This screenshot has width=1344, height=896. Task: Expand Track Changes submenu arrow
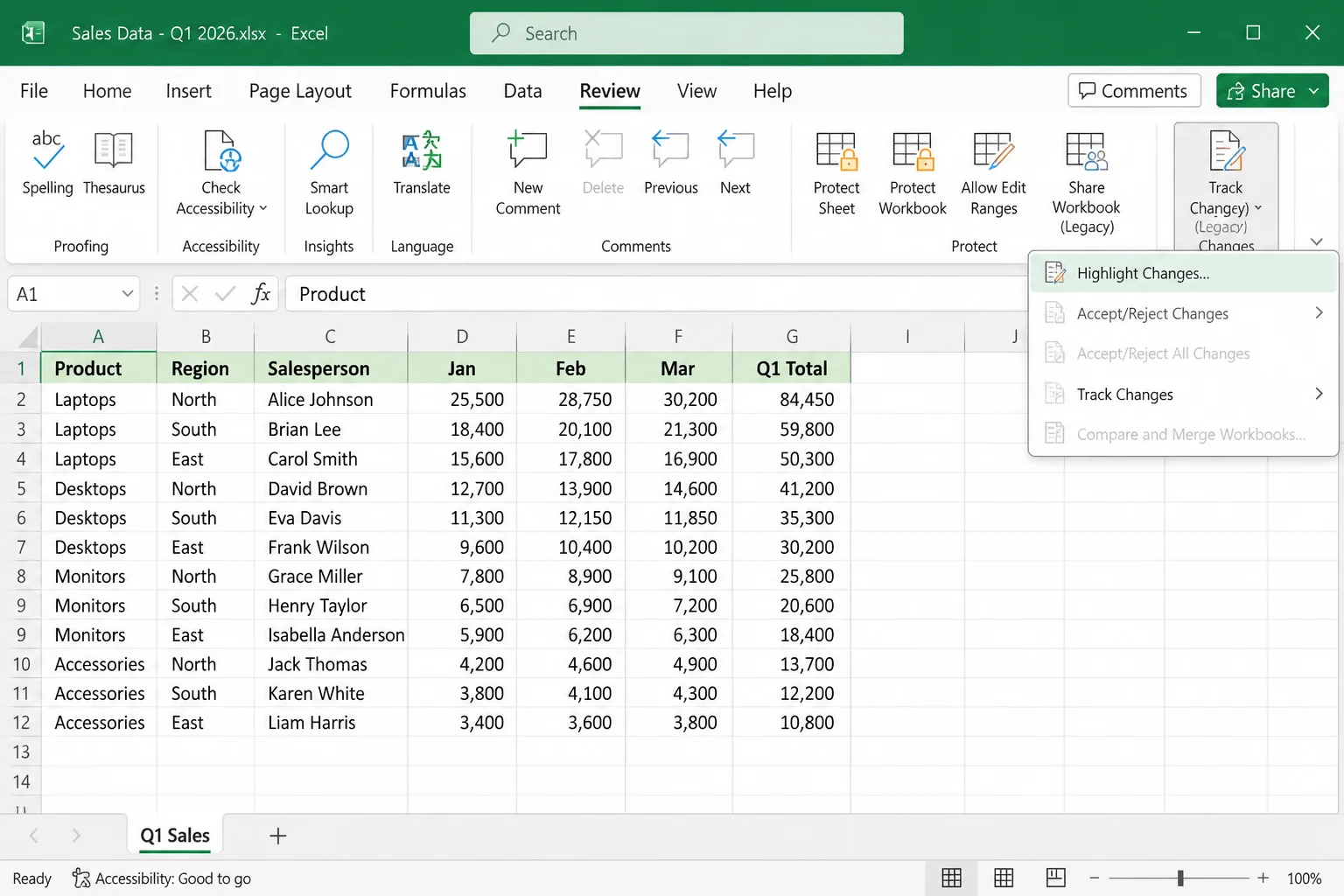pyautogui.click(x=1319, y=394)
